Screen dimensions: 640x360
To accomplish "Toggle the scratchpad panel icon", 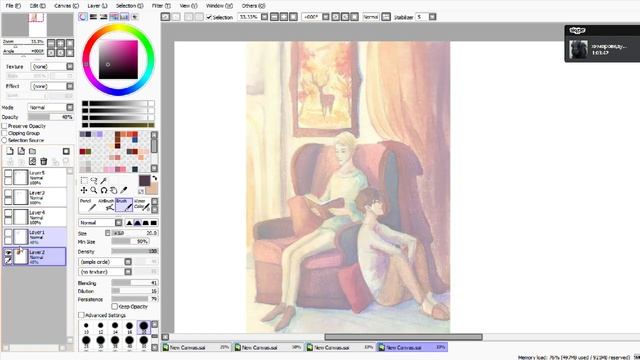I will coord(134,17).
